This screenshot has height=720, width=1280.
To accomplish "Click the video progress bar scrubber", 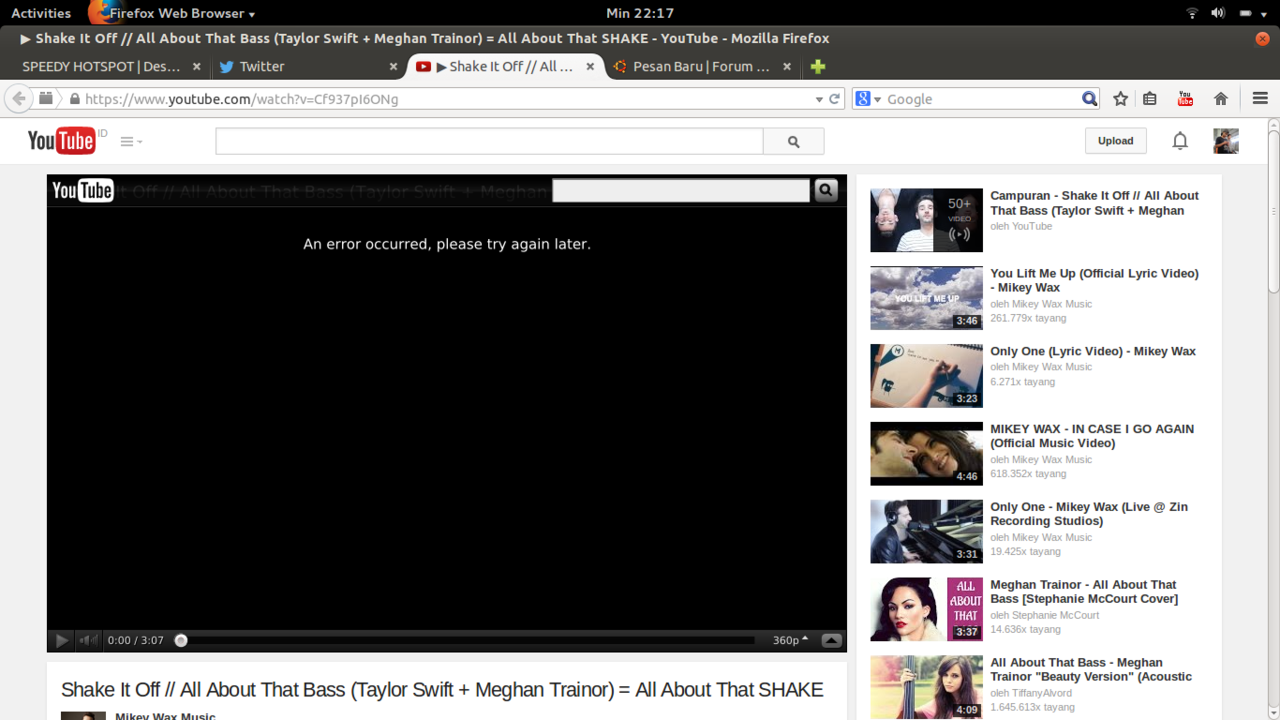I will [x=181, y=640].
